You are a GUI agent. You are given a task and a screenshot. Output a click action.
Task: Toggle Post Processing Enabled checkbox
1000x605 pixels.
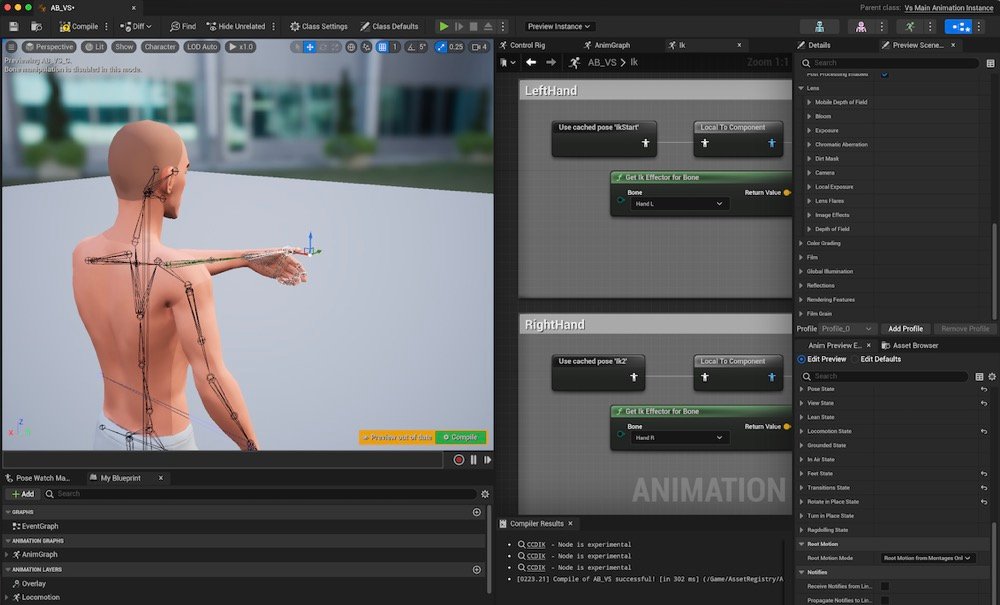coord(884,75)
